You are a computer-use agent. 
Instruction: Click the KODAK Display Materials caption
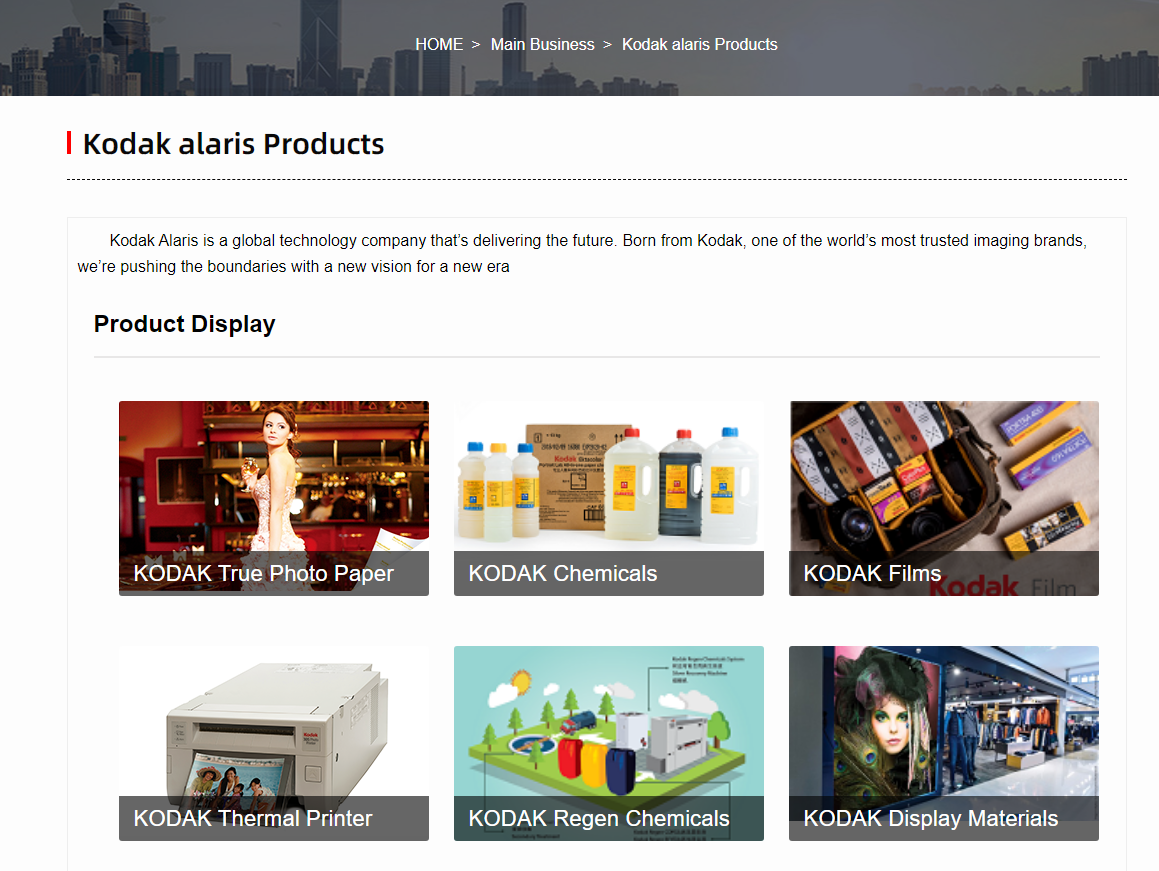point(930,819)
